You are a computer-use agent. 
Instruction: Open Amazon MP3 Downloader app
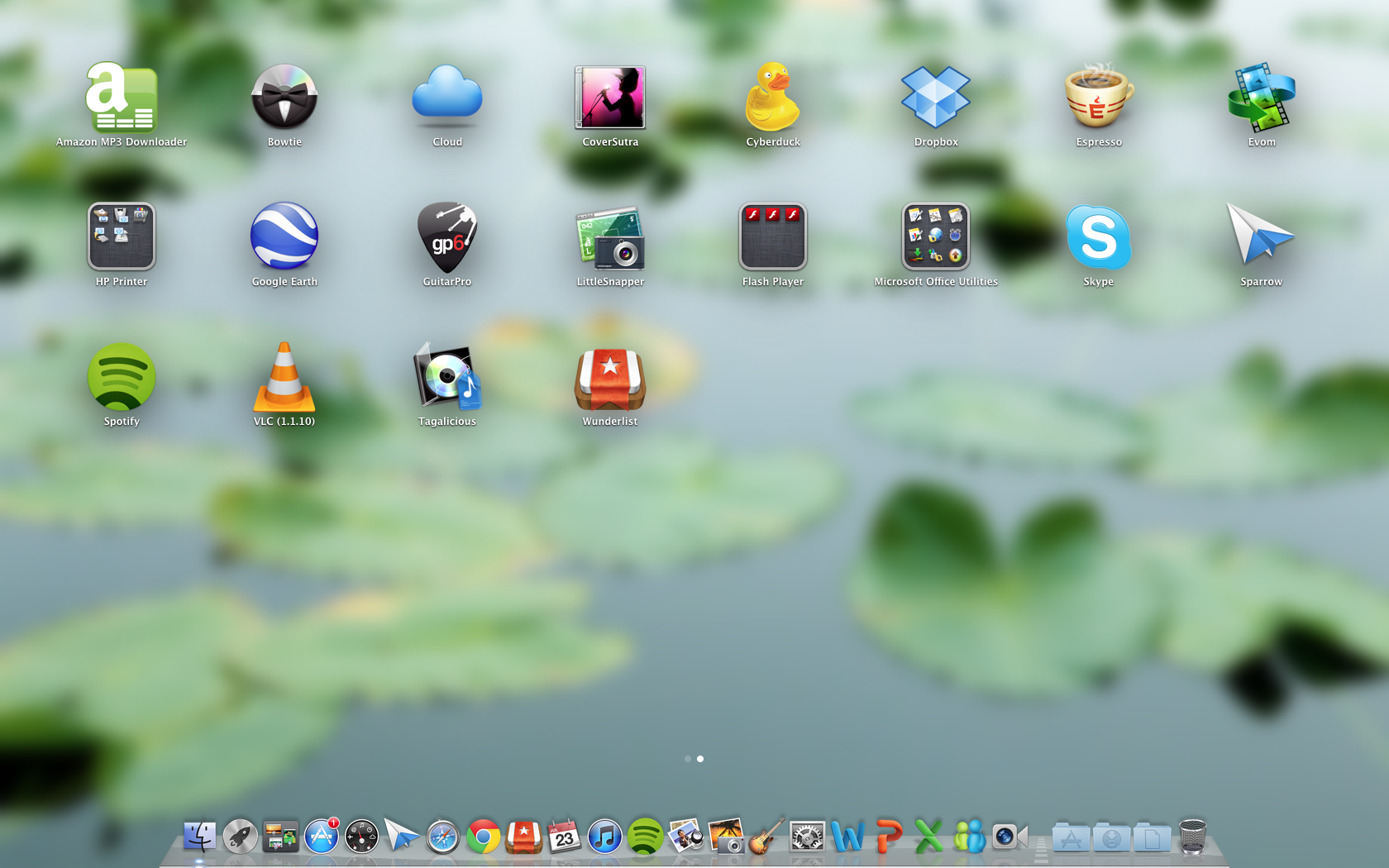click(x=122, y=98)
